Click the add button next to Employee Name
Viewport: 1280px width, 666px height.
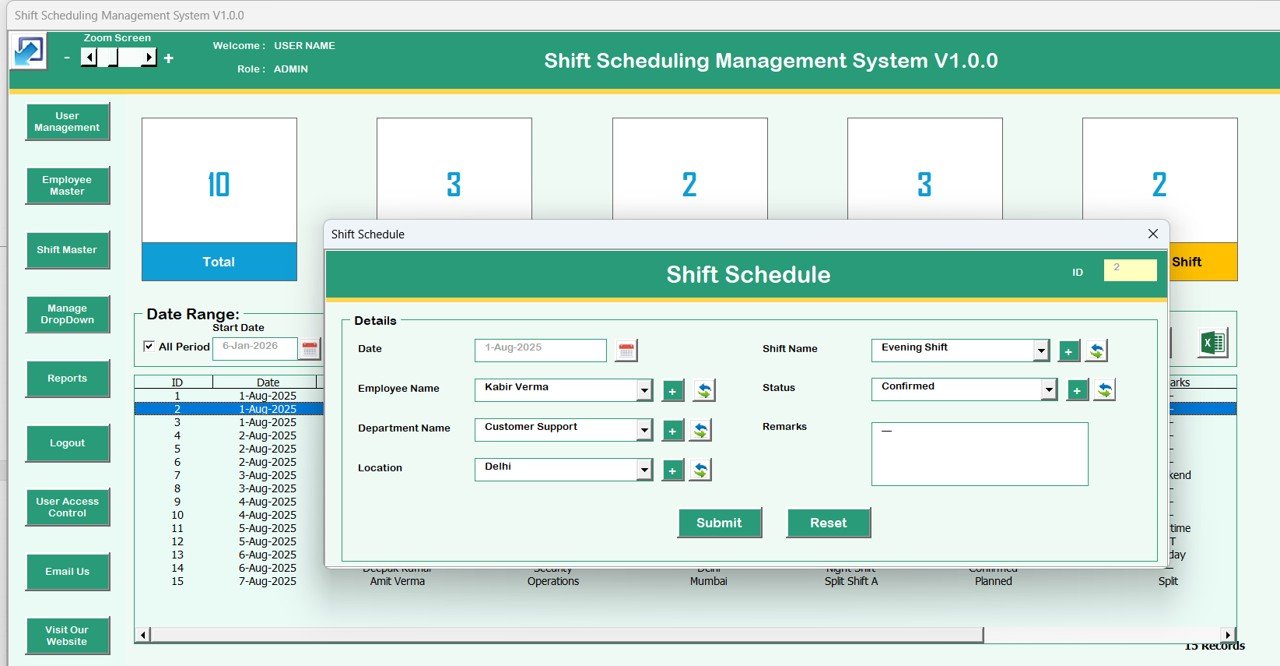(673, 390)
